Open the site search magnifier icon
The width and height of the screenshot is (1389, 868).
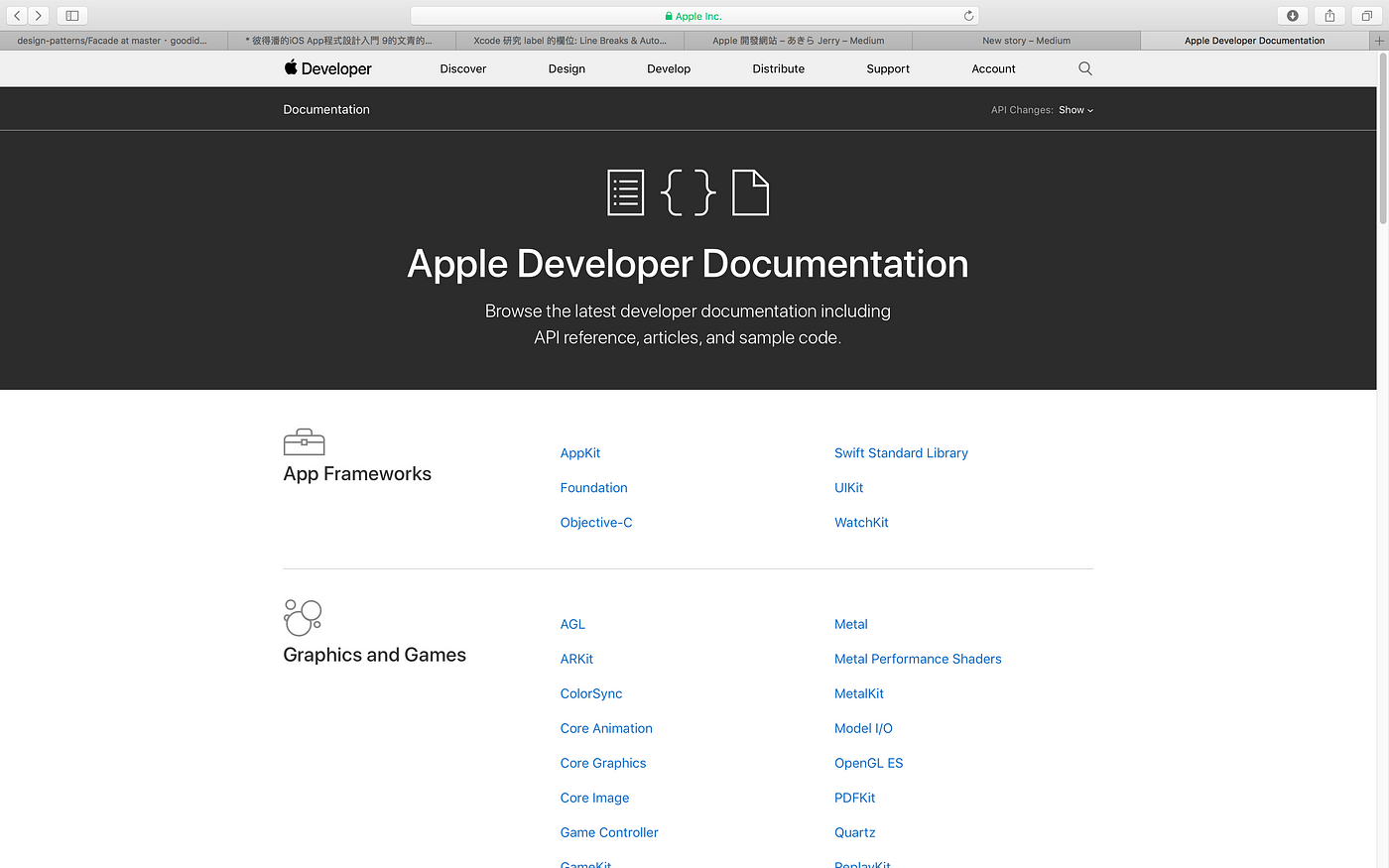[1084, 68]
